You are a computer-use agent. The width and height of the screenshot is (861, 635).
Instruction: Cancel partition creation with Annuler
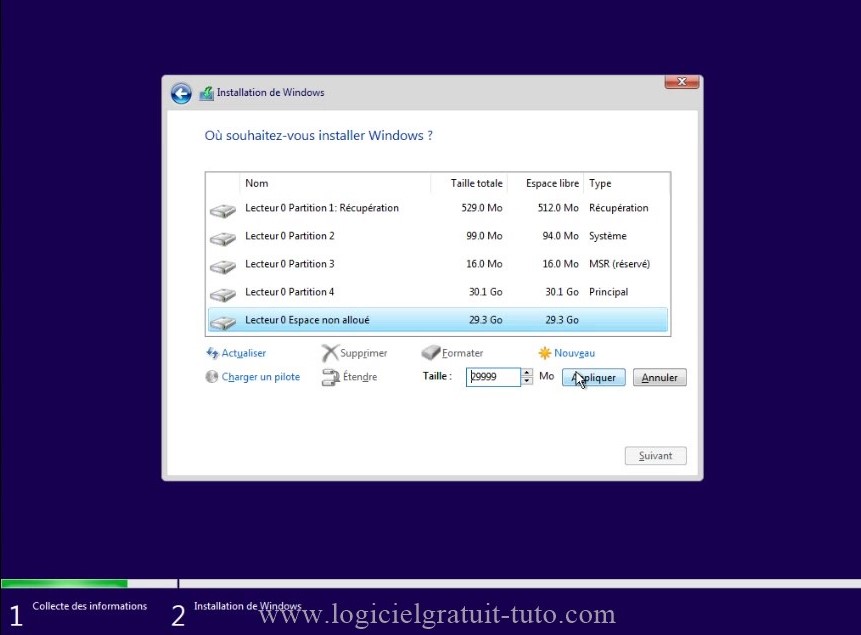(659, 377)
